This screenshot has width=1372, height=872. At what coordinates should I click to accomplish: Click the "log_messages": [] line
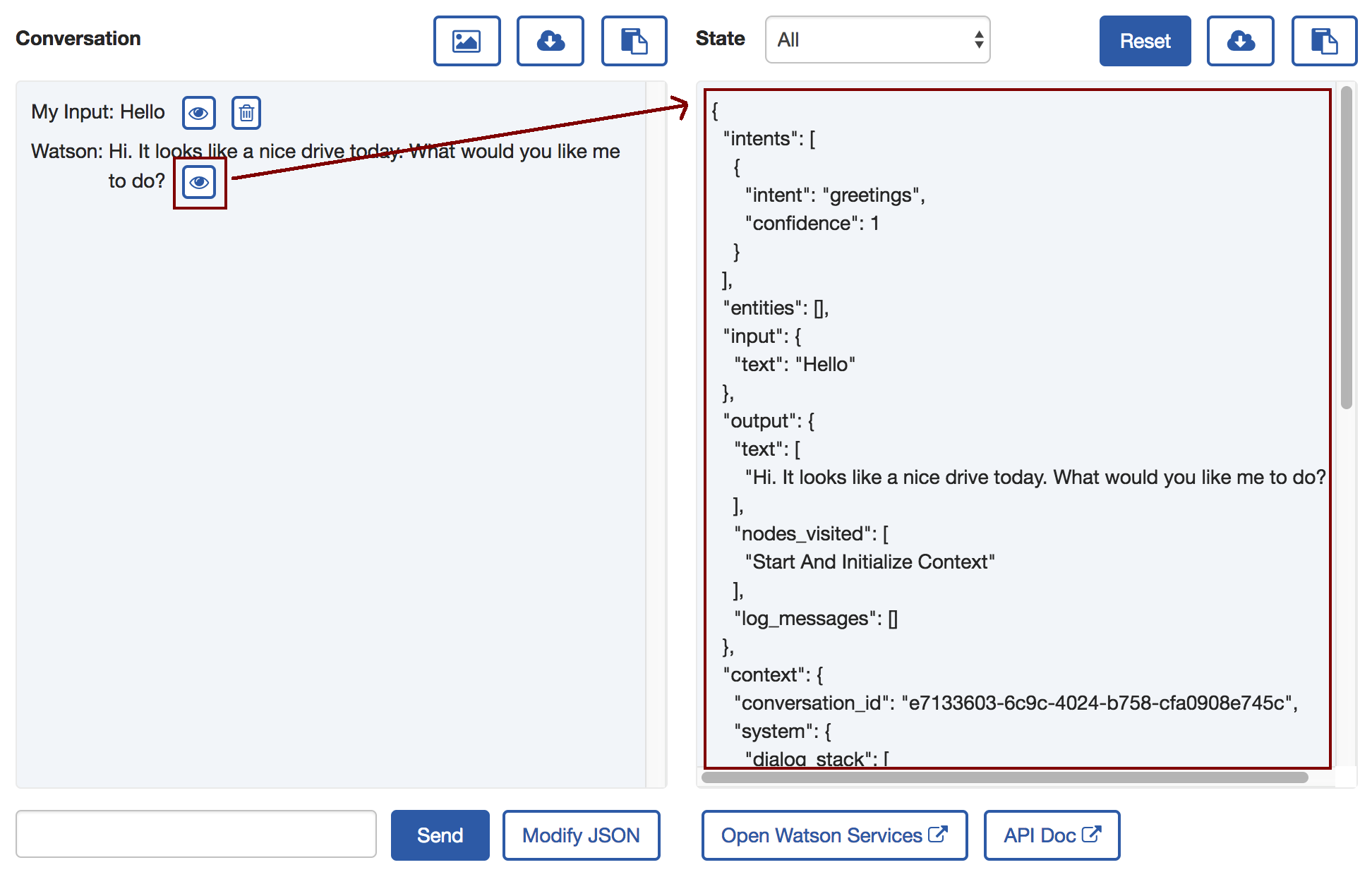(816, 619)
